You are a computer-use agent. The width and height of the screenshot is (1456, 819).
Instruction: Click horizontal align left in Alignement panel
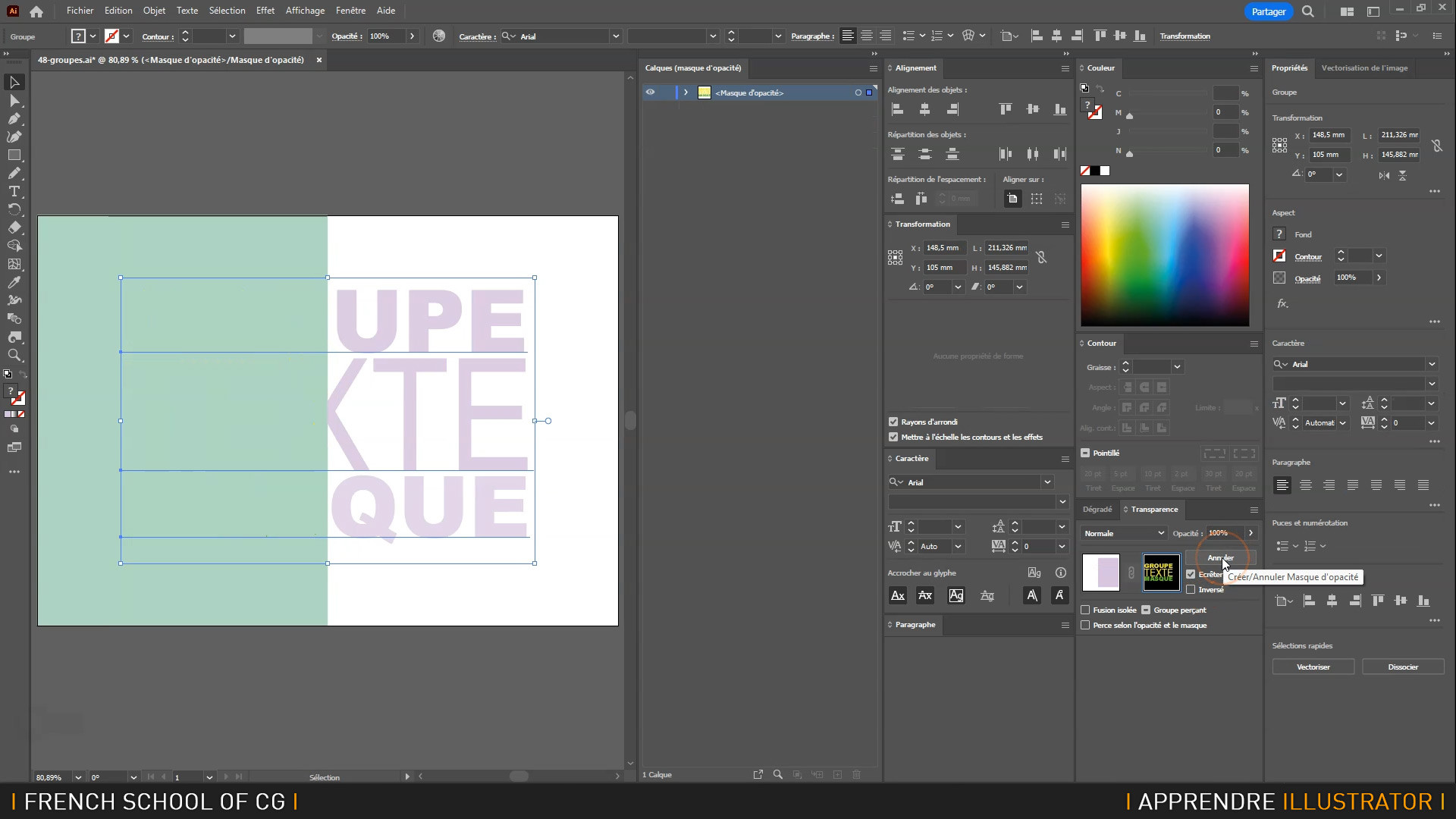point(897,109)
